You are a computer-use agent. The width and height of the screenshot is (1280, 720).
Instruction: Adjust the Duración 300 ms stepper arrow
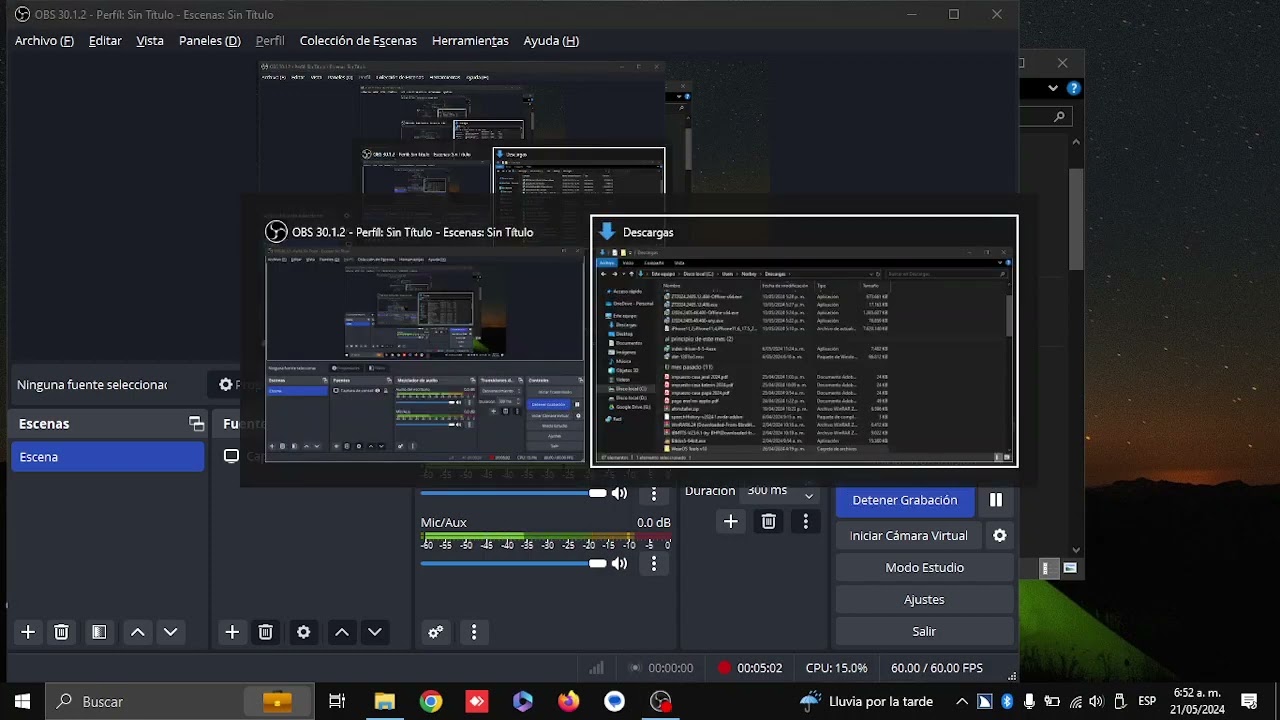(809, 494)
